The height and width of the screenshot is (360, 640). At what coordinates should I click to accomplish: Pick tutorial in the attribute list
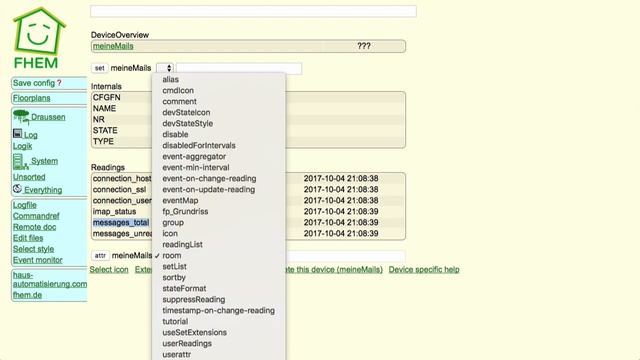click(175, 322)
